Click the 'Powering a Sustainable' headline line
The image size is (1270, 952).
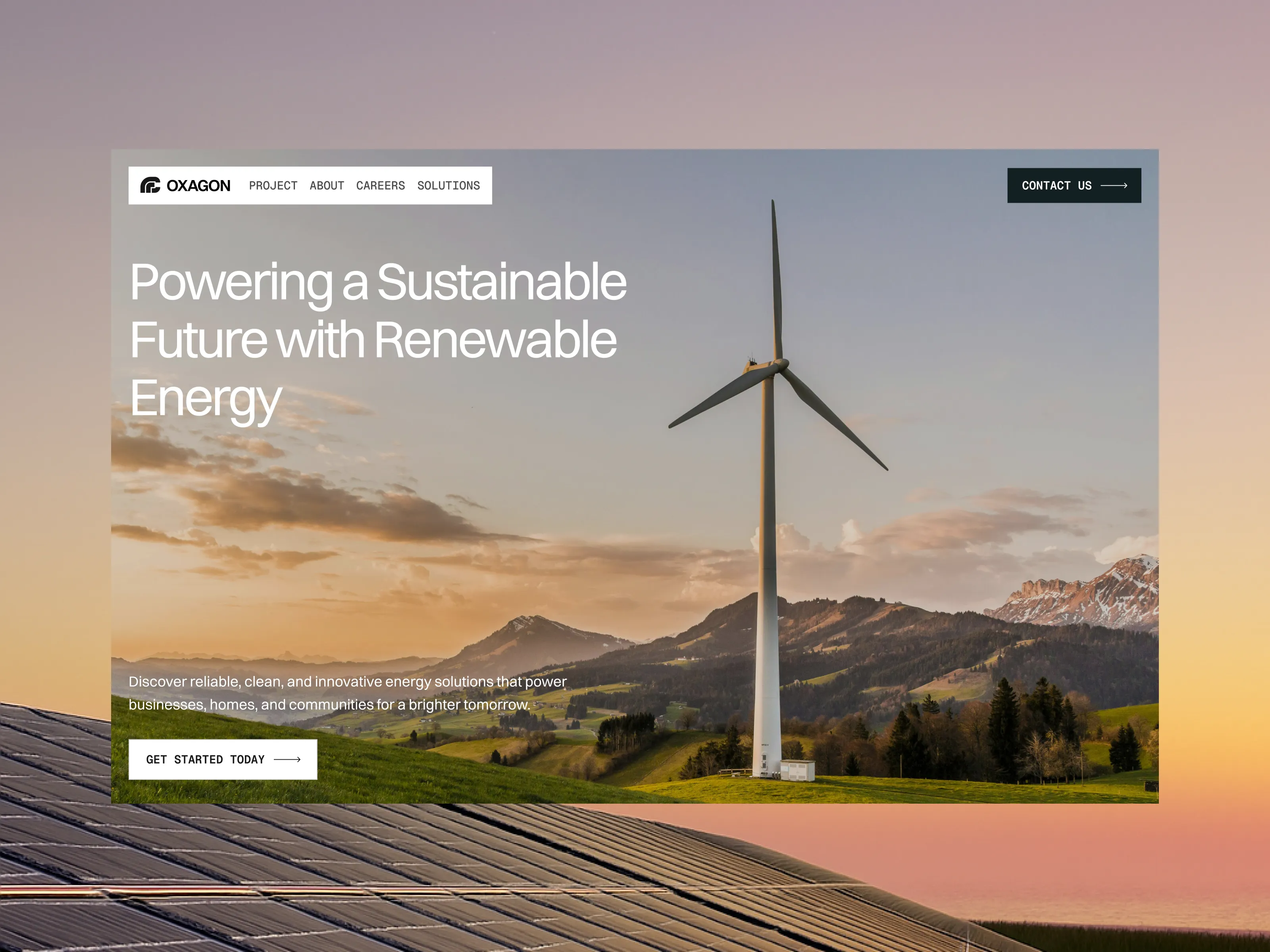click(x=378, y=282)
